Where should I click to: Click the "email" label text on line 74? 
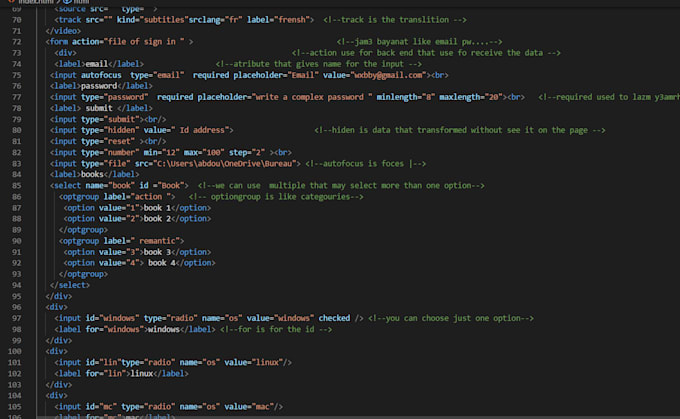click(x=97, y=64)
